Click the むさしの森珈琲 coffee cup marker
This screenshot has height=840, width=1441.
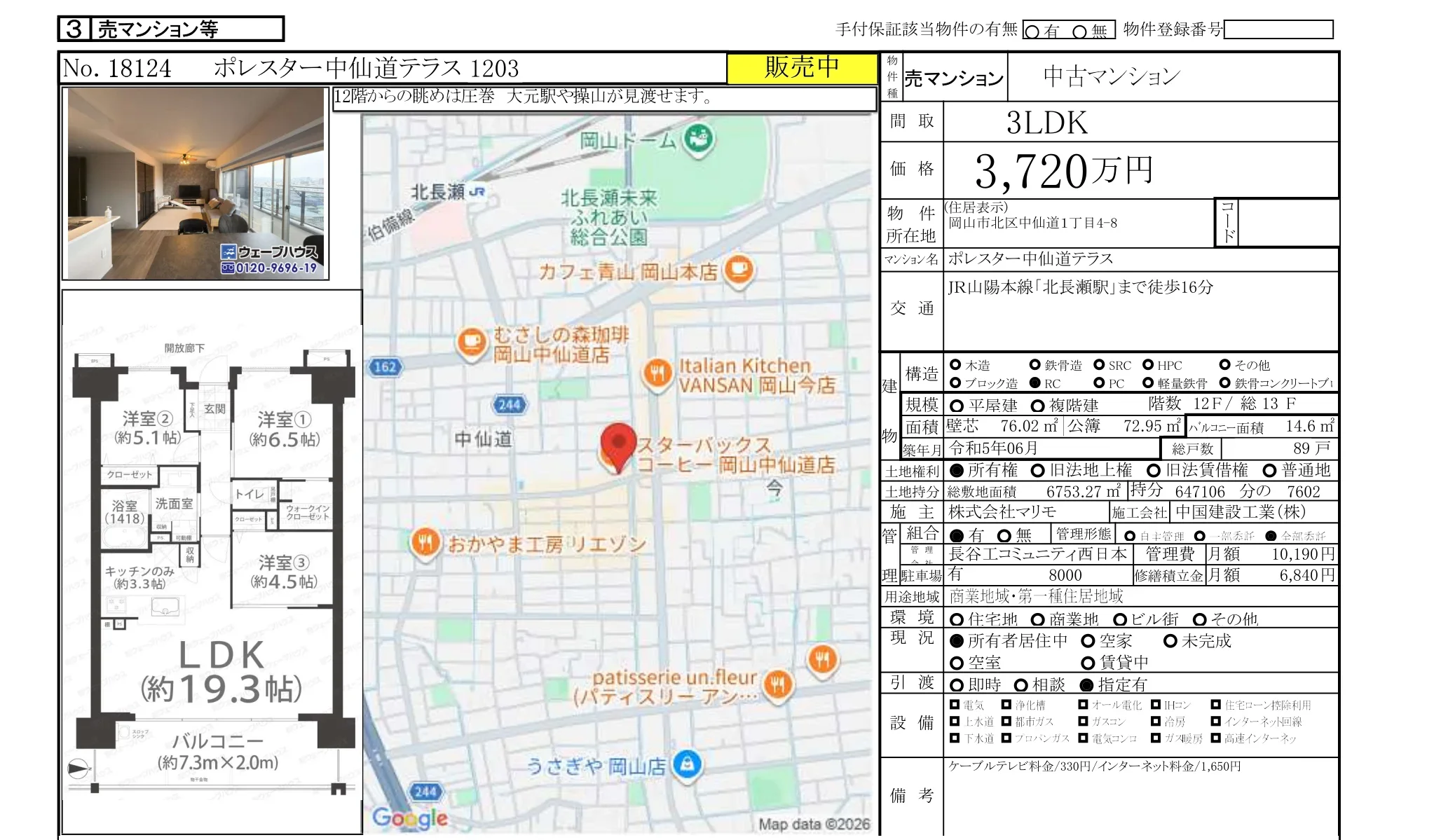pyautogui.click(x=472, y=343)
